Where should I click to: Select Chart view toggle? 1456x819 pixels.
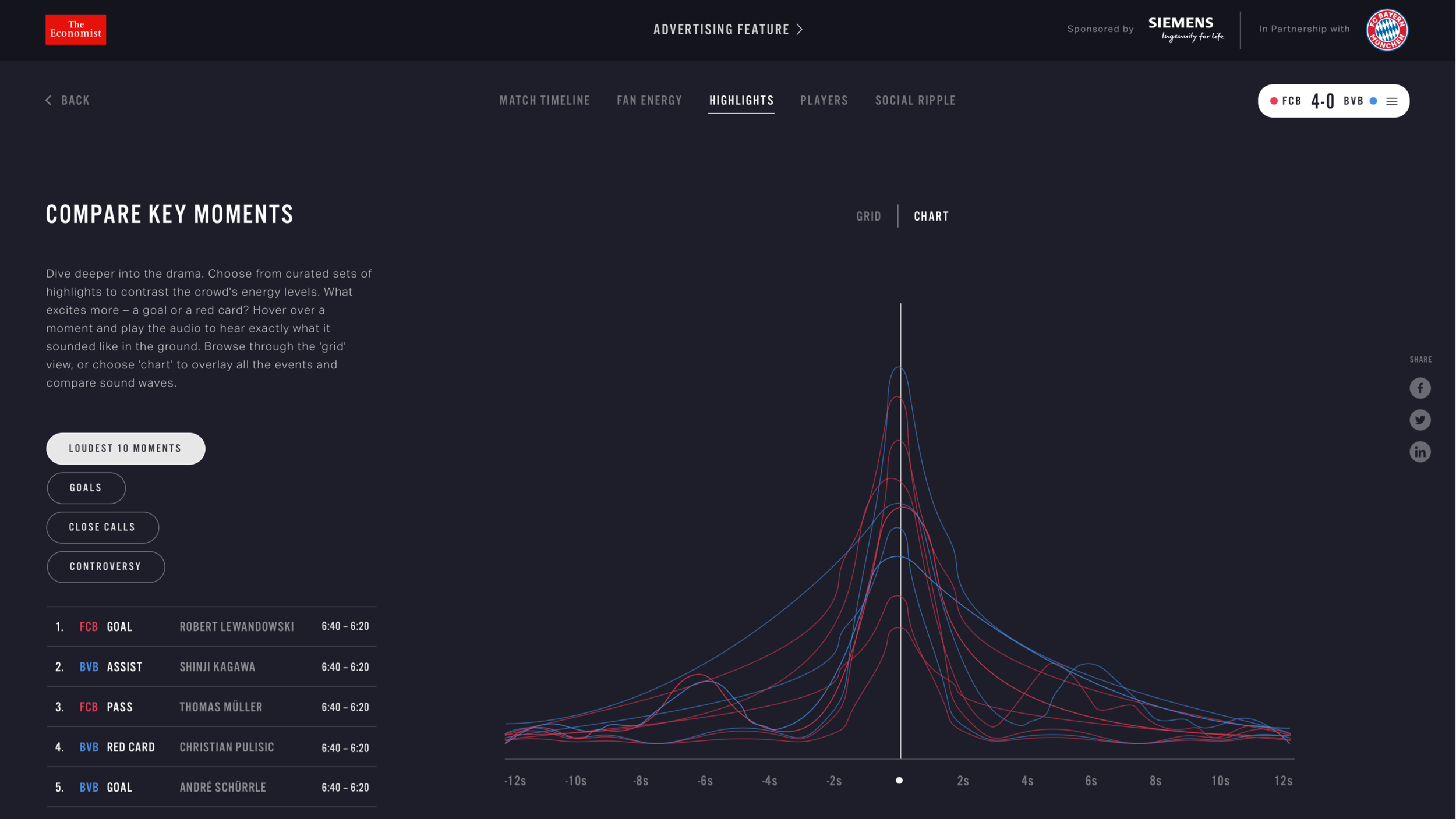coord(931,217)
